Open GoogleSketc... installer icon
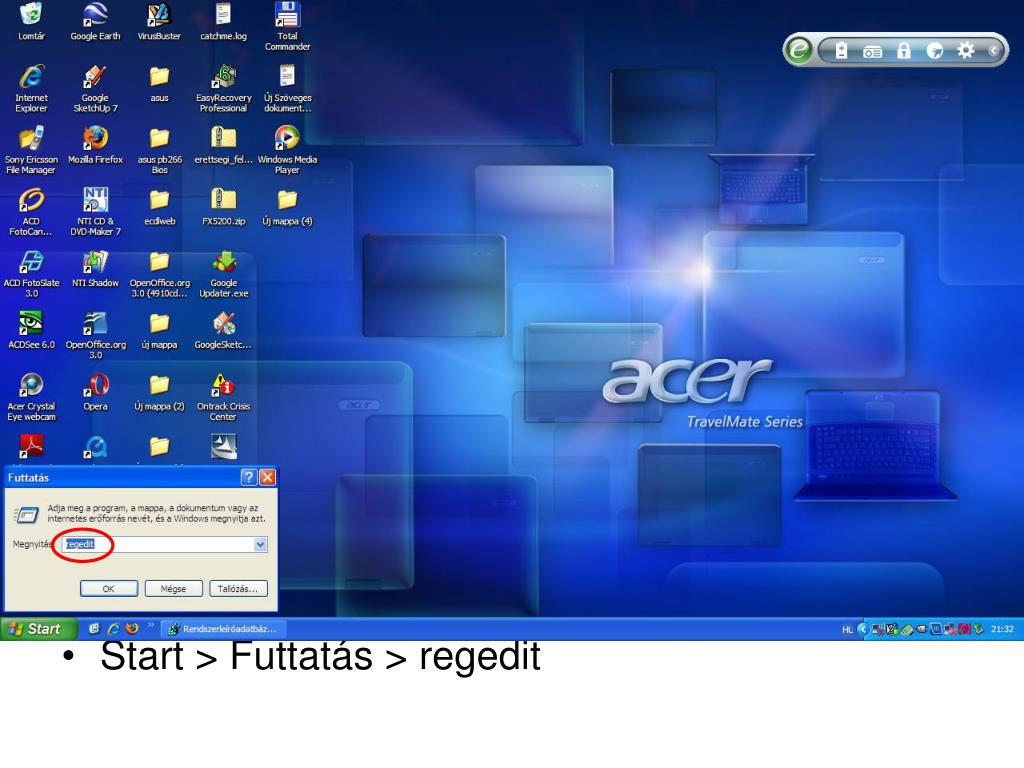 pyautogui.click(x=223, y=330)
